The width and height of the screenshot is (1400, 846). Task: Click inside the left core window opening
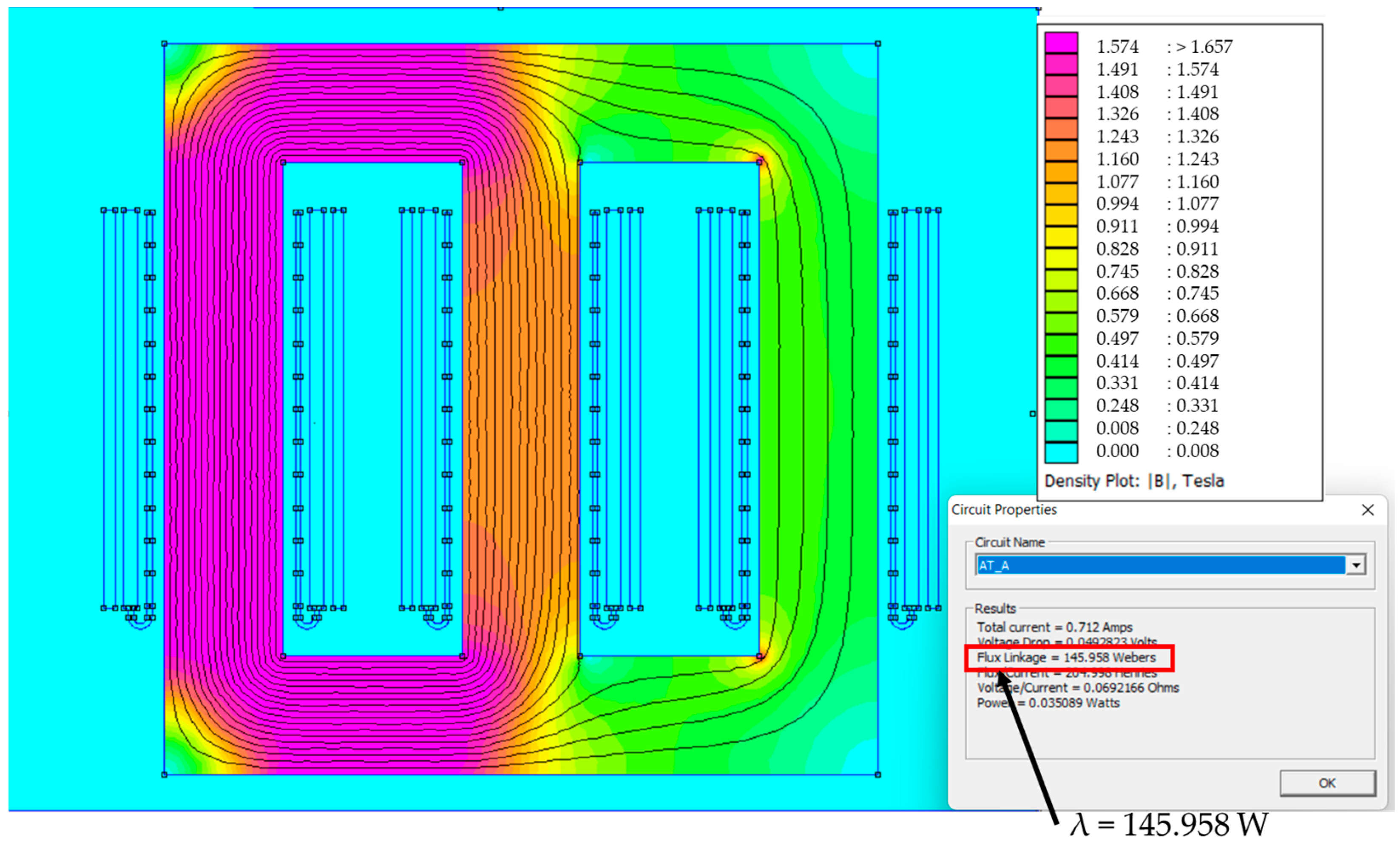[x=372, y=409]
